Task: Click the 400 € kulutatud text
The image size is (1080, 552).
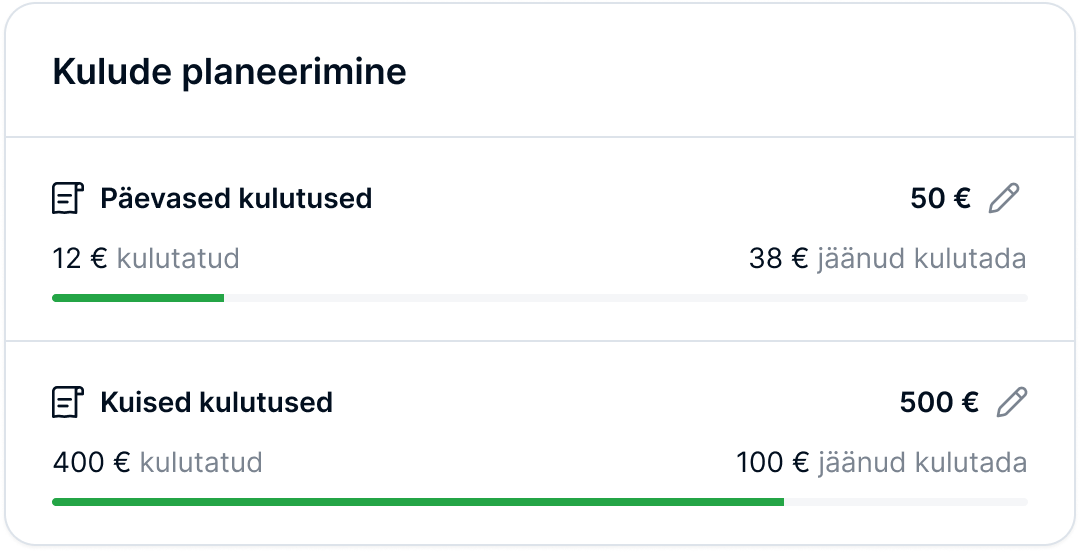Action: (157, 463)
